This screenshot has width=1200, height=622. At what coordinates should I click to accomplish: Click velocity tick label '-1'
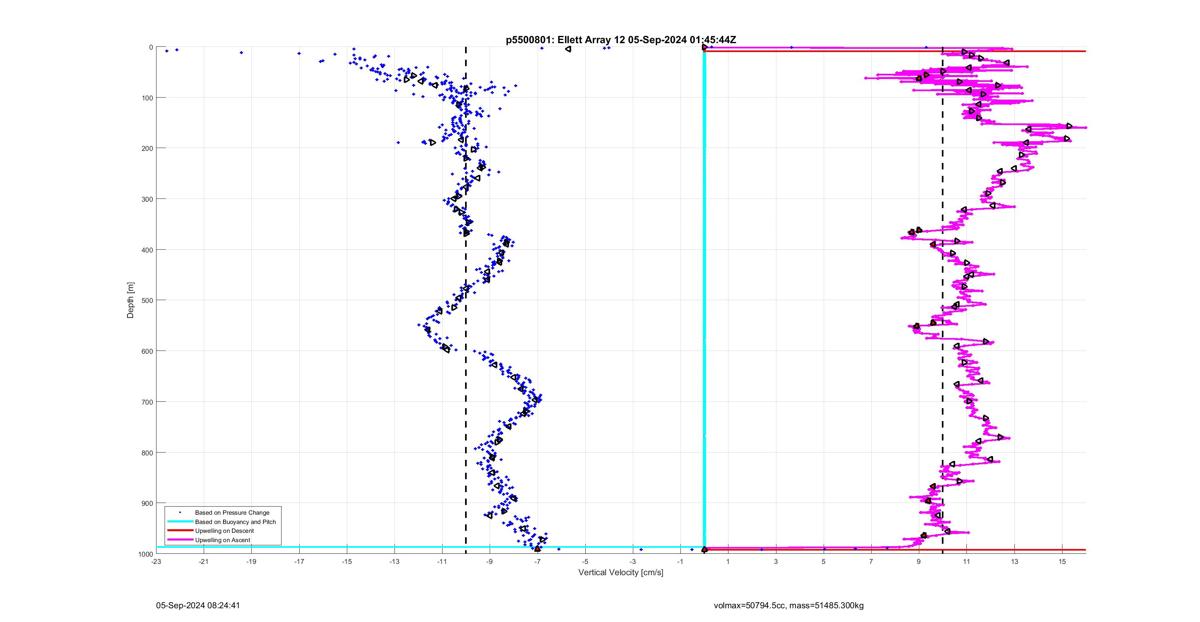[680, 562]
